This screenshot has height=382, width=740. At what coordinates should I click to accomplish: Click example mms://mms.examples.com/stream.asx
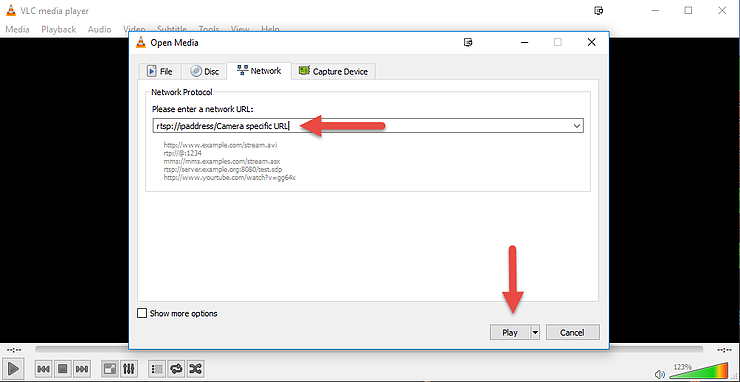pos(222,161)
